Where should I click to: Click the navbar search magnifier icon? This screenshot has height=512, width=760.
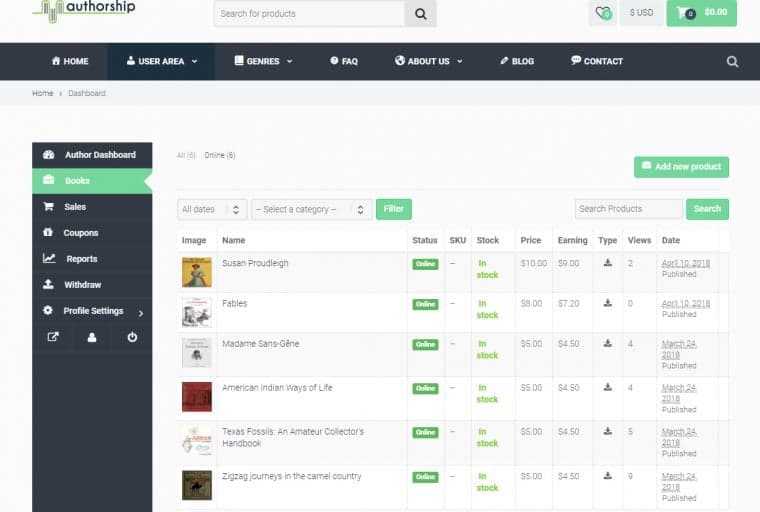(732, 62)
